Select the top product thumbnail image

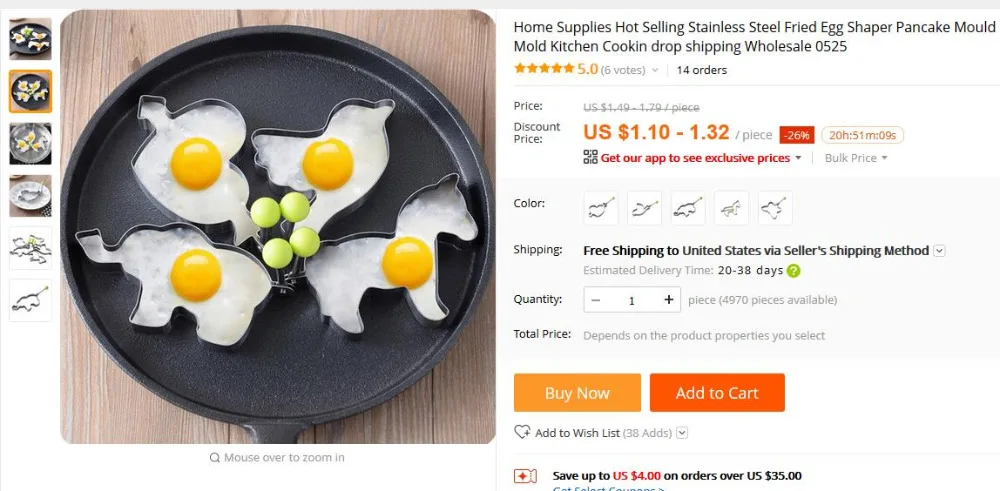tap(30, 39)
